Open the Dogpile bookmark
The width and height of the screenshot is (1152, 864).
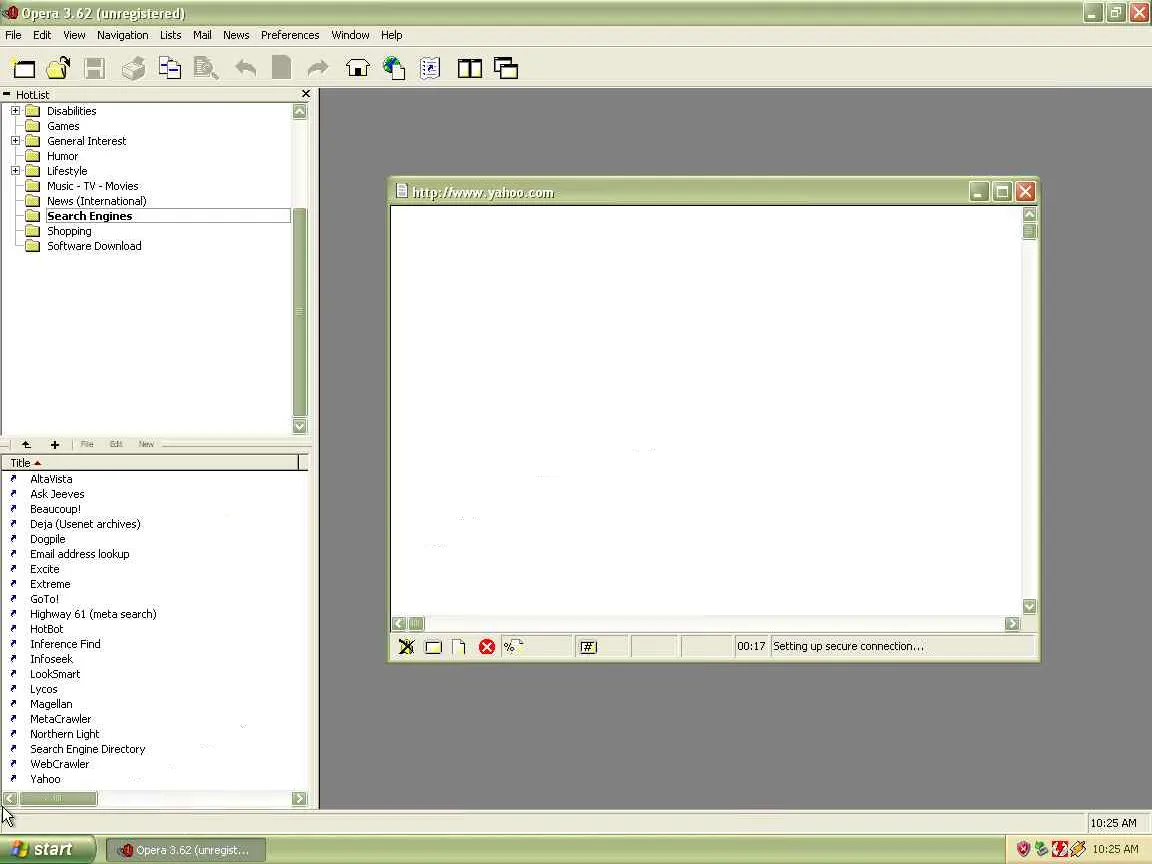48,539
